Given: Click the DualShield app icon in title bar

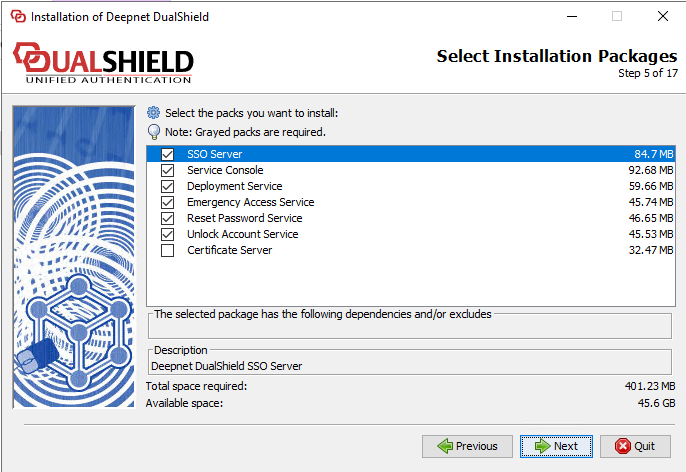Looking at the screenshot, I should [17, 17].
